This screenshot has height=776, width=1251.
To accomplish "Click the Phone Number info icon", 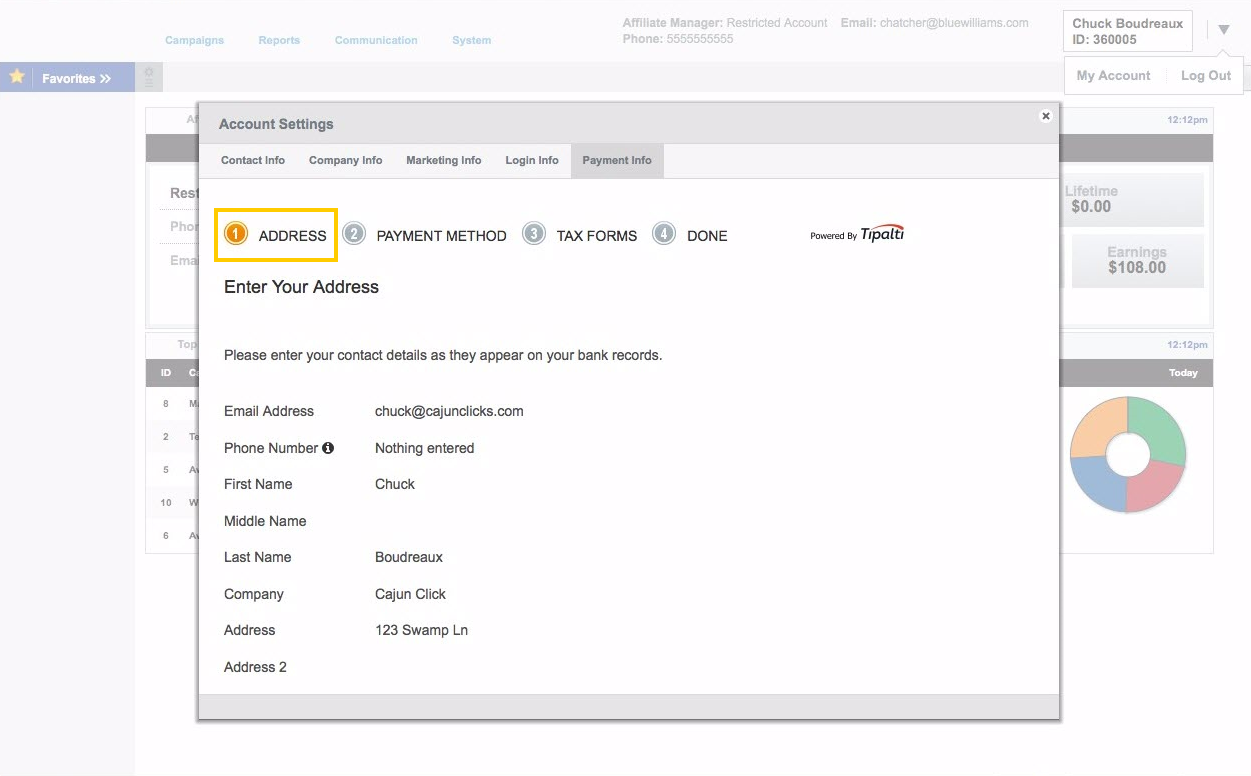I will click(329, 448).
